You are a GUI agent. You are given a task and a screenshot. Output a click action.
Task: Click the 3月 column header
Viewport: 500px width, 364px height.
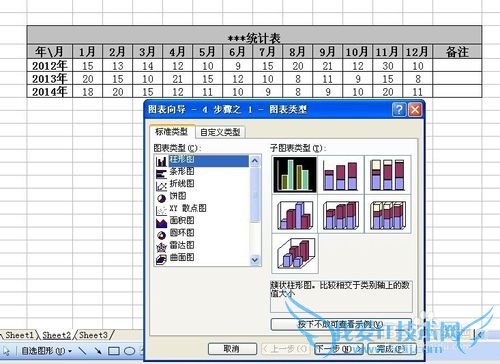(148, 52)
